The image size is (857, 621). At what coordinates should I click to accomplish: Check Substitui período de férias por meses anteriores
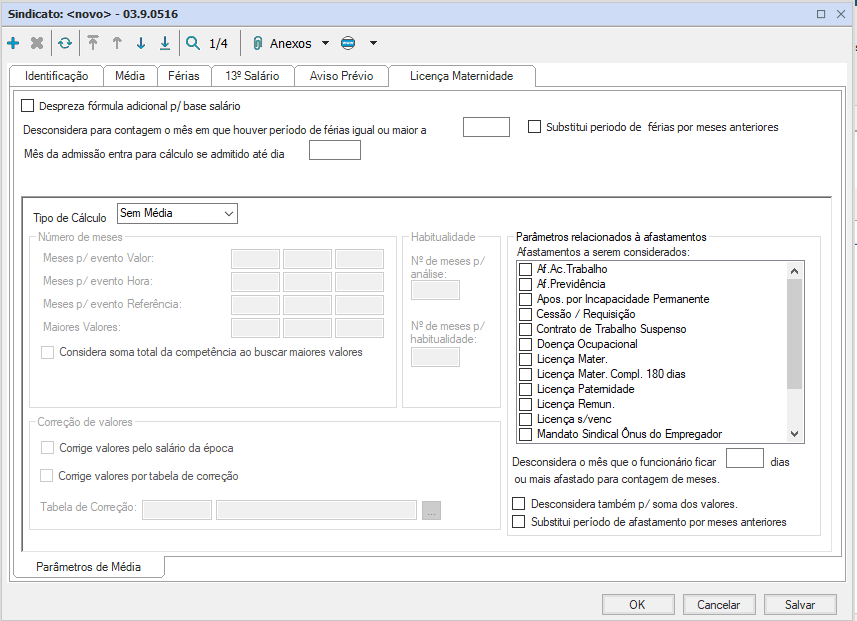coord(534,127)
